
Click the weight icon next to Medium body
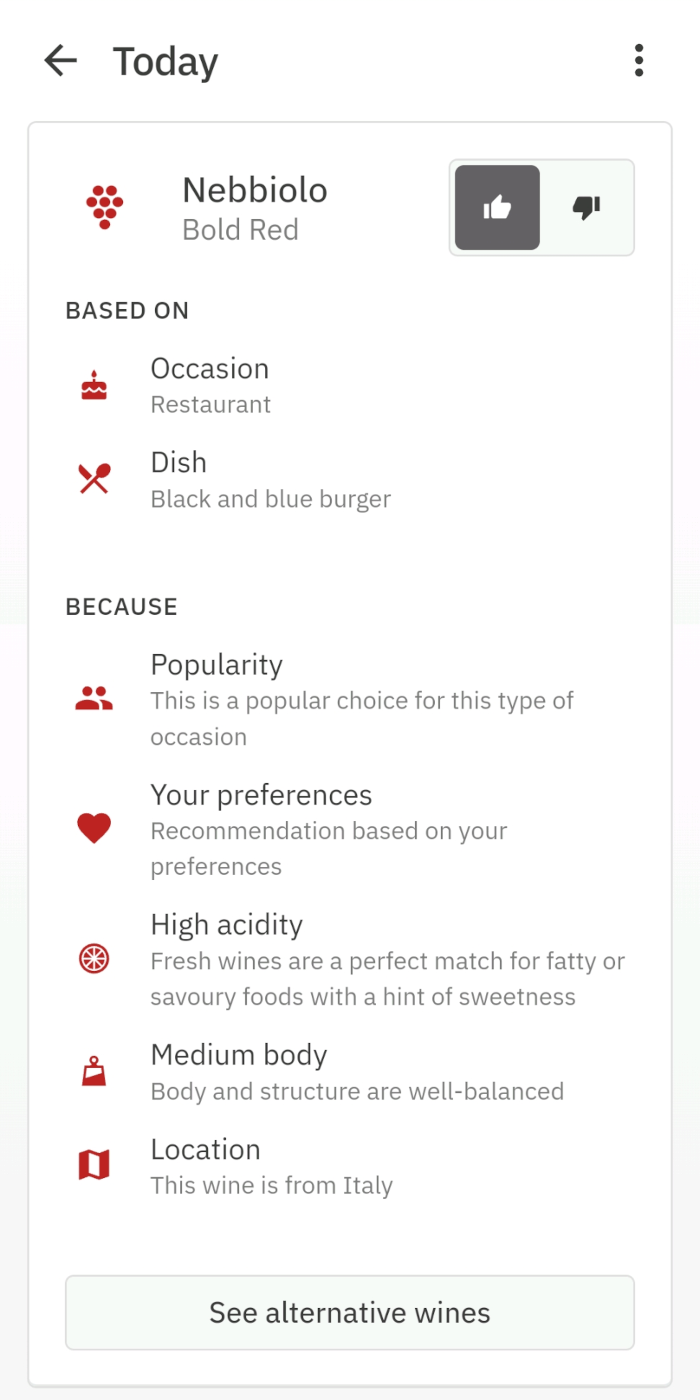[x=93, y=1072]
